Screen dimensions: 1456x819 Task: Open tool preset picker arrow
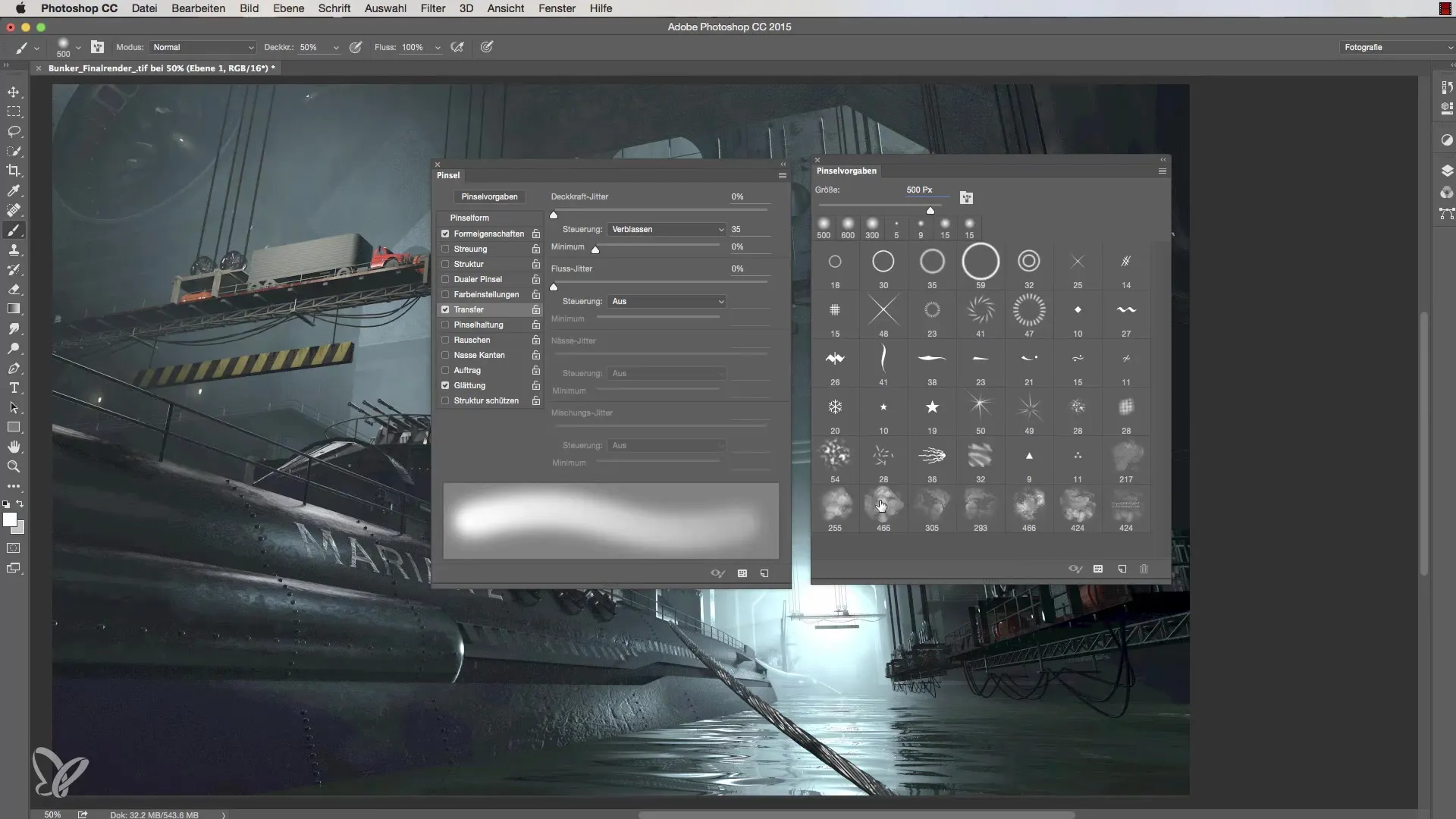pyautogui.click(x=36, y=47)
